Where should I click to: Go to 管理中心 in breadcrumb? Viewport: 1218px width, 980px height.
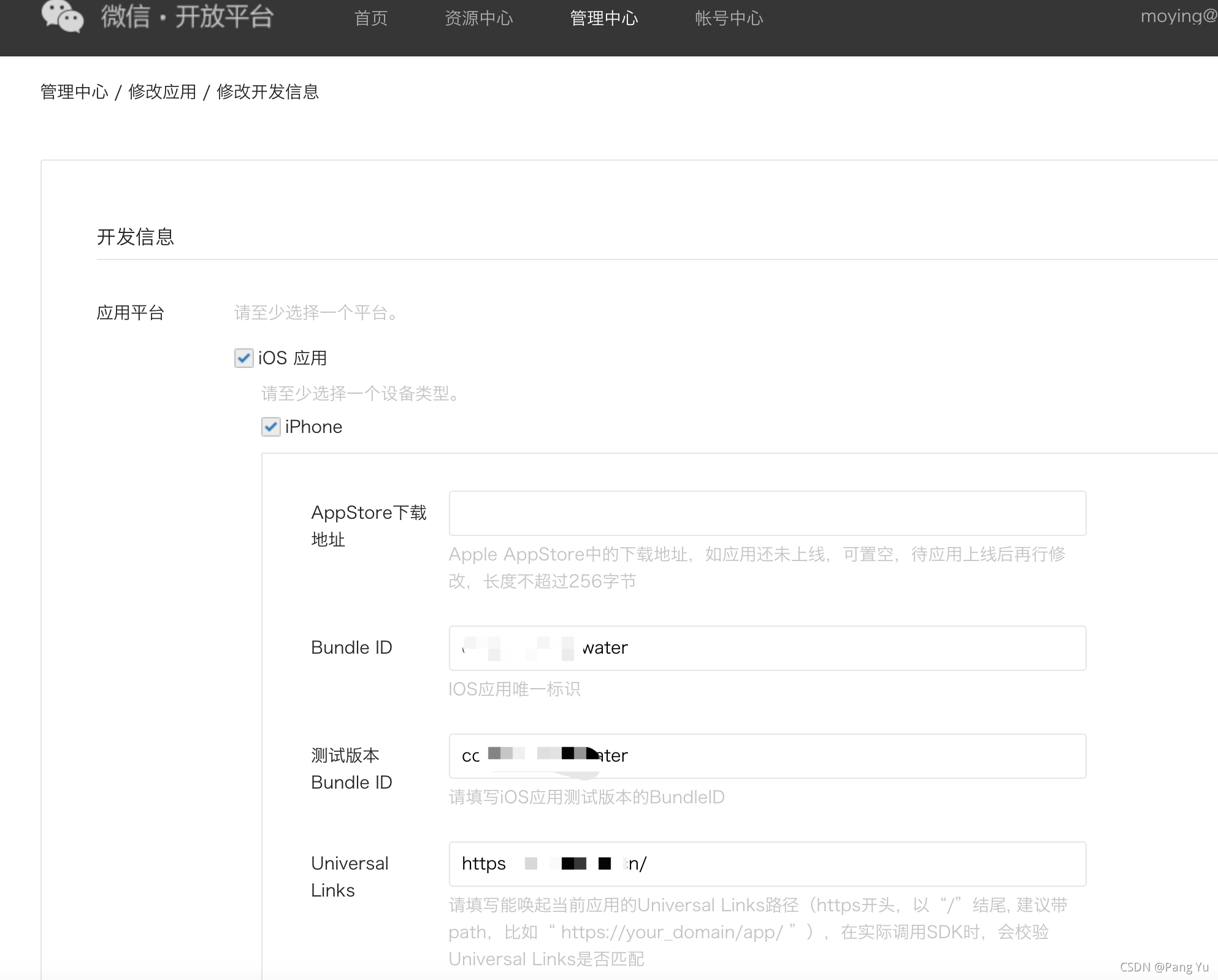click(74, 92)
